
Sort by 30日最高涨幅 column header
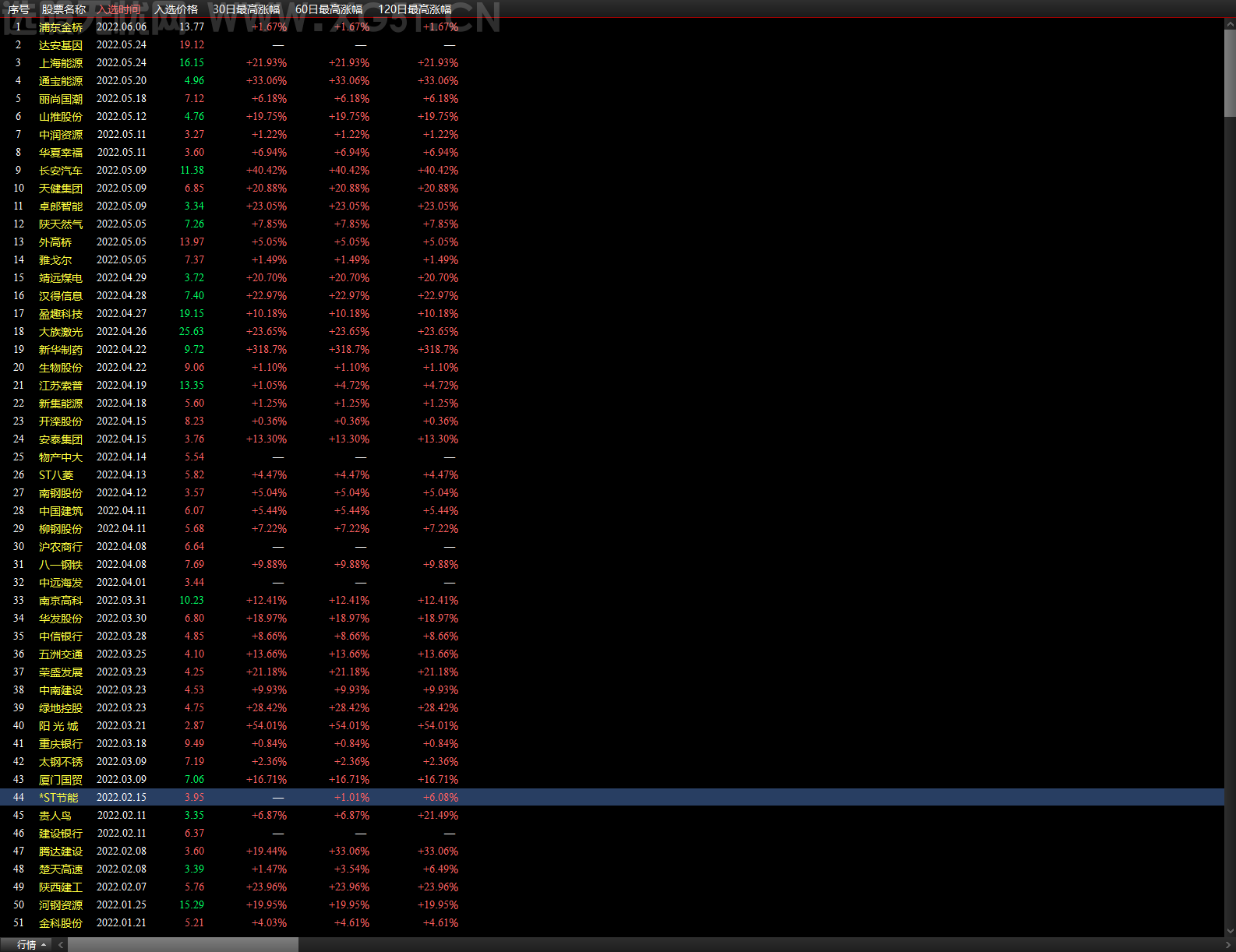coord(246,9)
